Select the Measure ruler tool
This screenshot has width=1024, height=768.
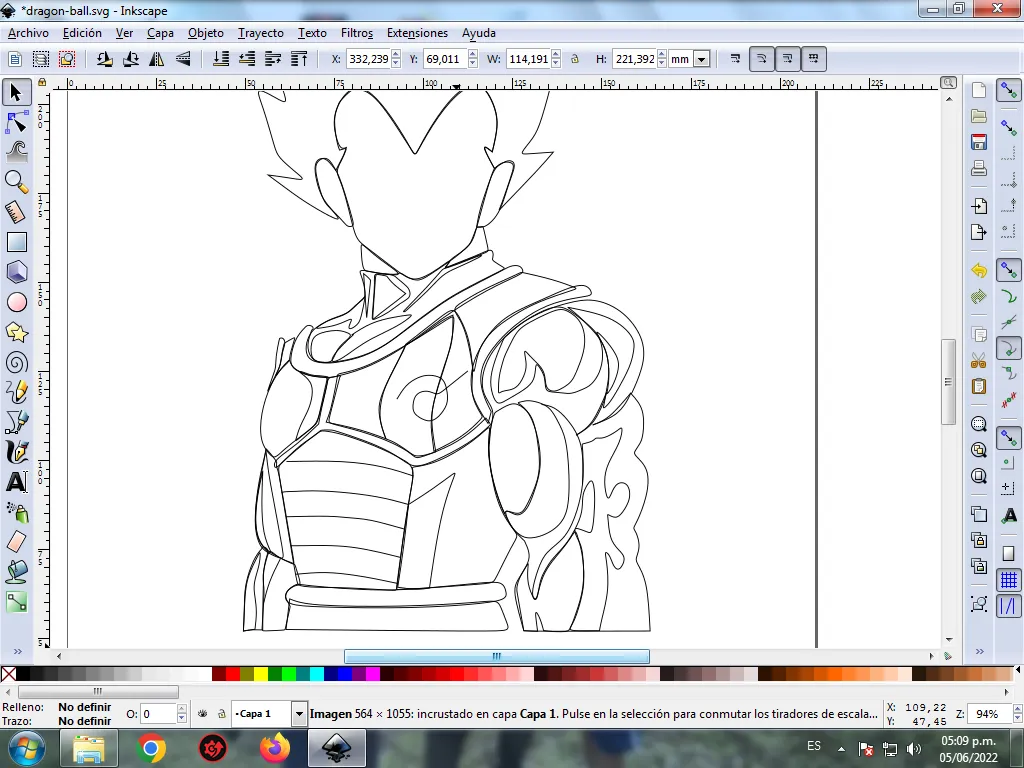[x=16, y=212]
